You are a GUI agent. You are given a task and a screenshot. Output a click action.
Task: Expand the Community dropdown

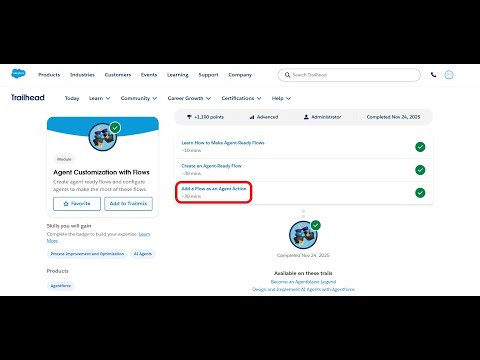(x=139, y=98)
